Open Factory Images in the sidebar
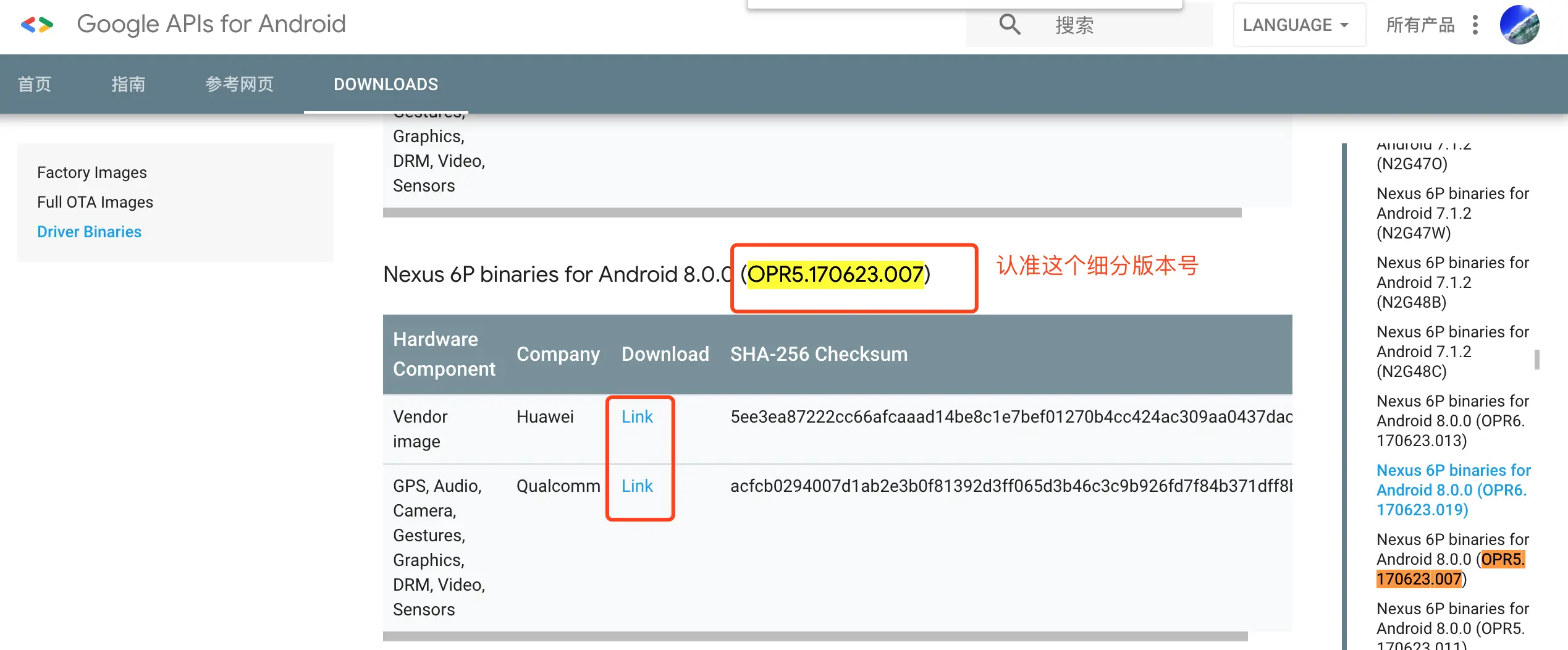 coord(92,172)
